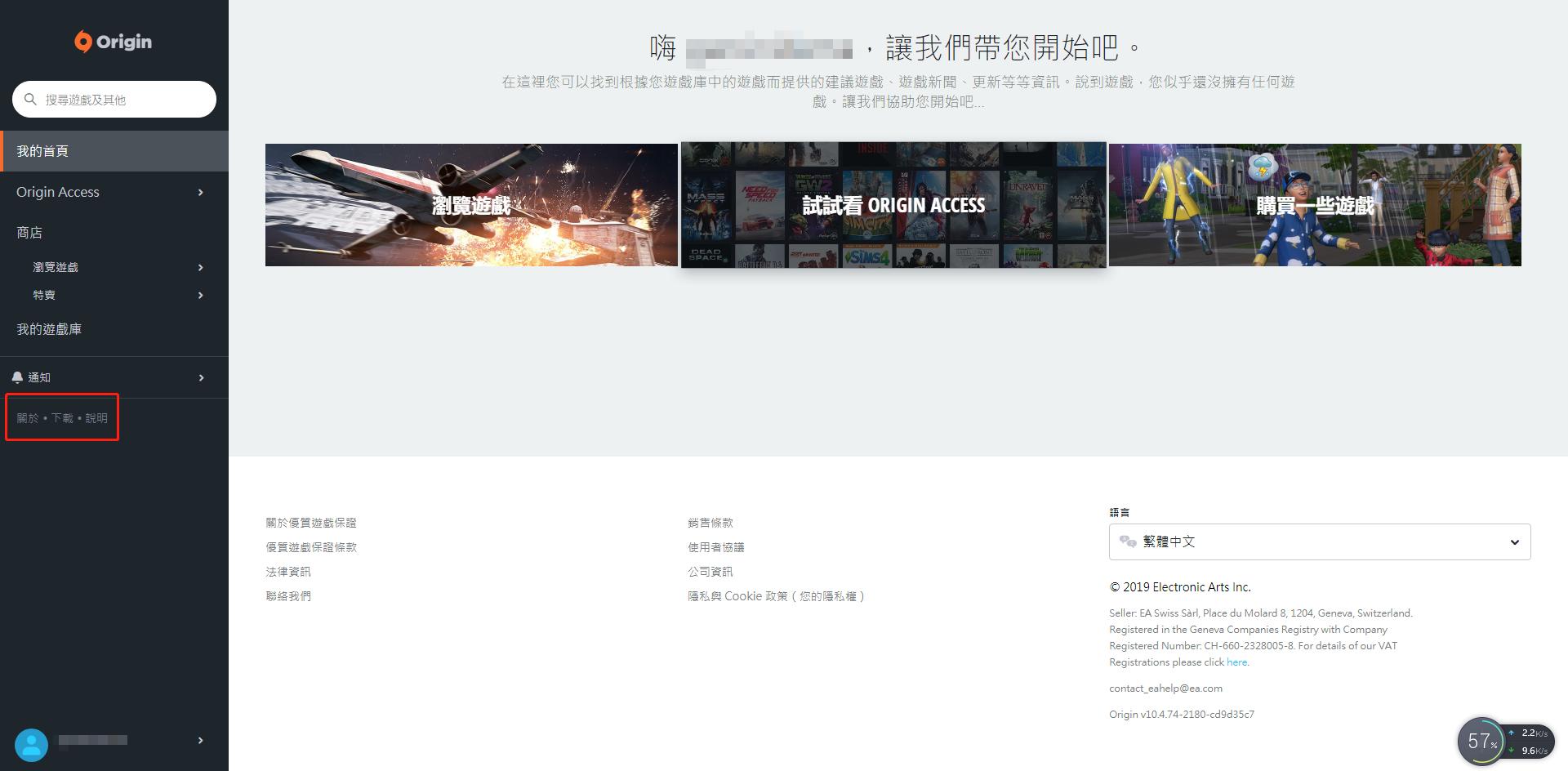Click the 購買一些遊戲 banner
The height and width of the screenshot is (771, 1568).
coord(1315,205)
